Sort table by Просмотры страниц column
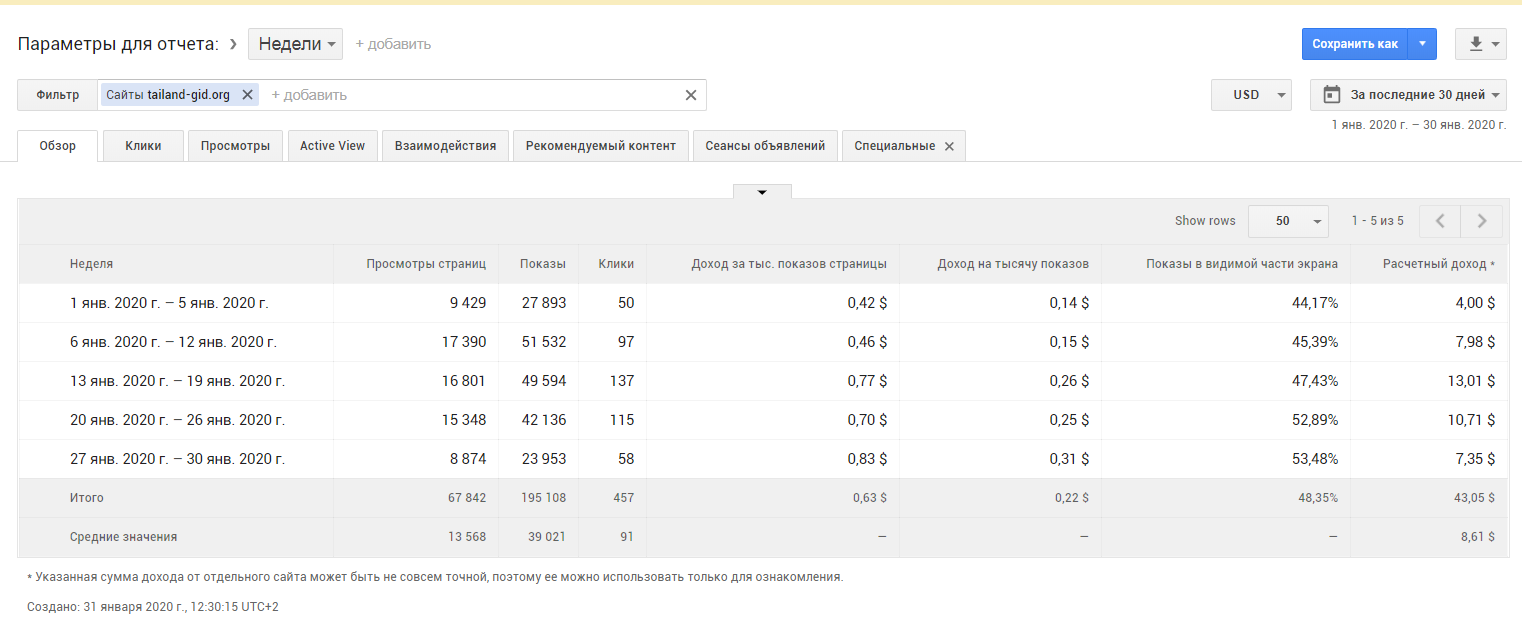 [425, 264]
